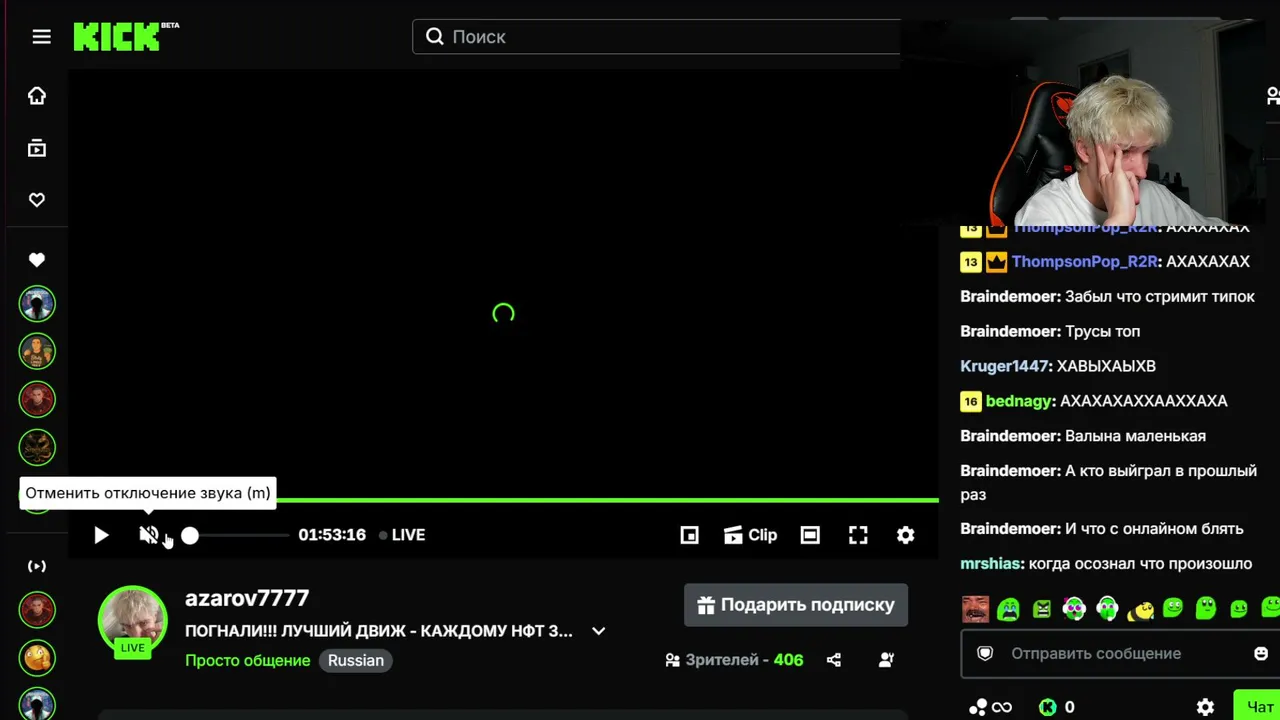The image size is (1280, 720).
Task: Insert the angry green square emote
Action: pyautogui.click(x=1042, y=608)
